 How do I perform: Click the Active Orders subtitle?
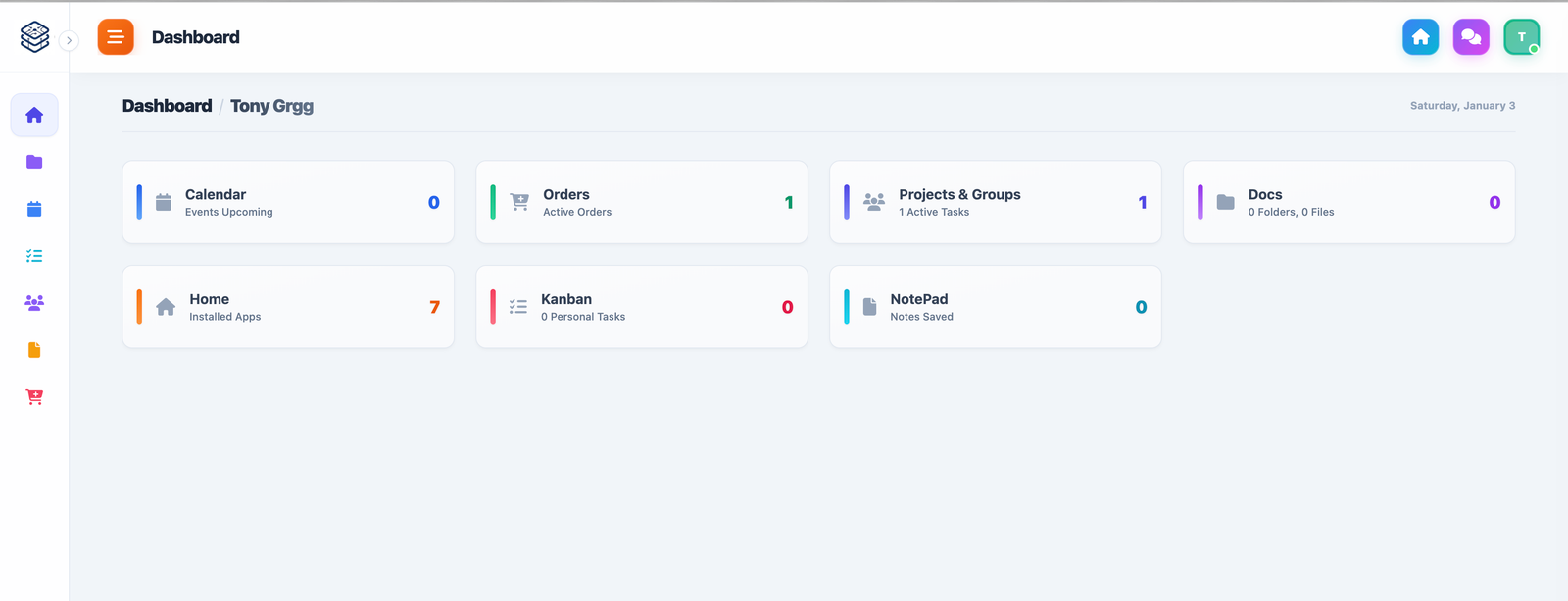pos(577,212)
